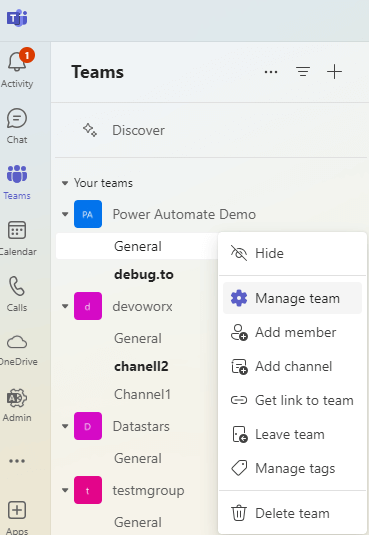The width and height of the screenshot is (369, 535).
Task: Click the Datastars team avatar
Action: click(x=88, y=426)
